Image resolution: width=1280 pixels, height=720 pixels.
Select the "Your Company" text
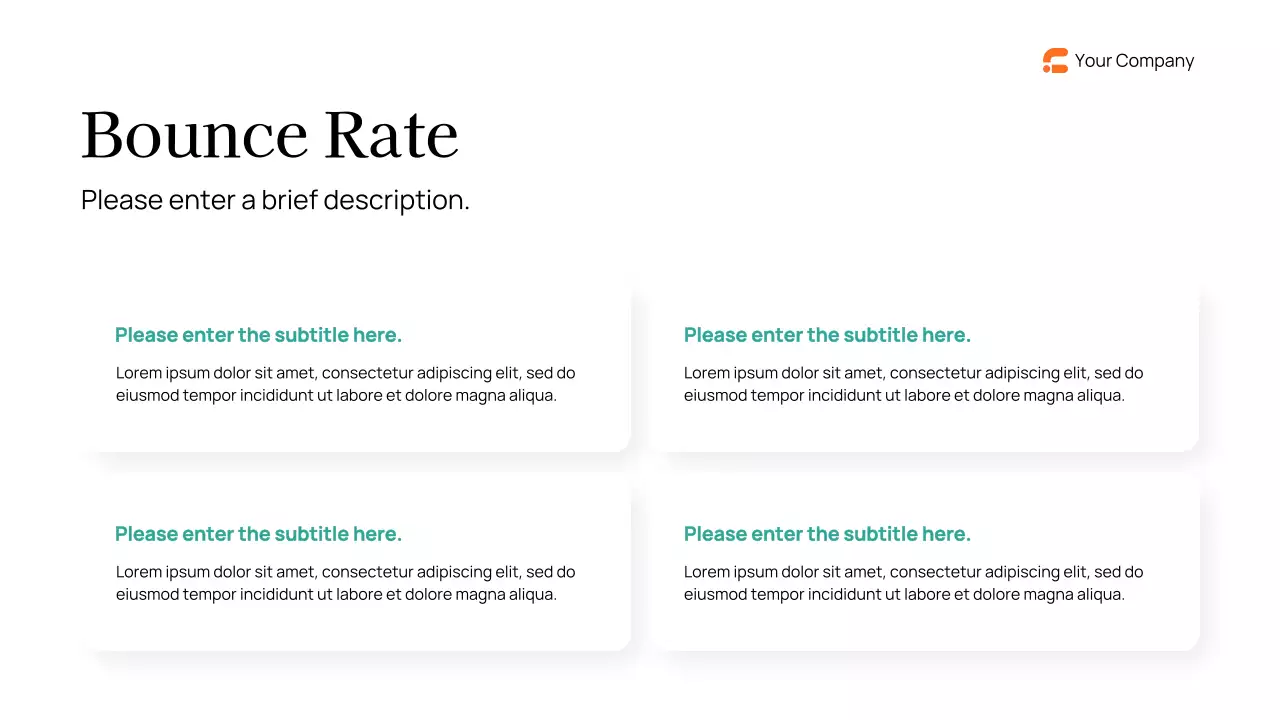click(1134, 61)
